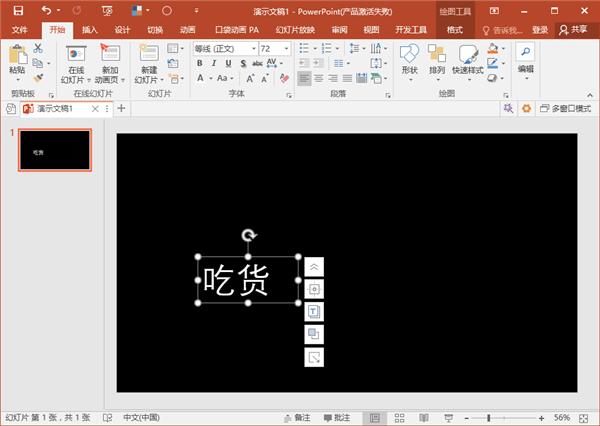Insert an online slide (在线幻灯片)
This screenshot has height=426, width=600.
[x=75, y=64]
